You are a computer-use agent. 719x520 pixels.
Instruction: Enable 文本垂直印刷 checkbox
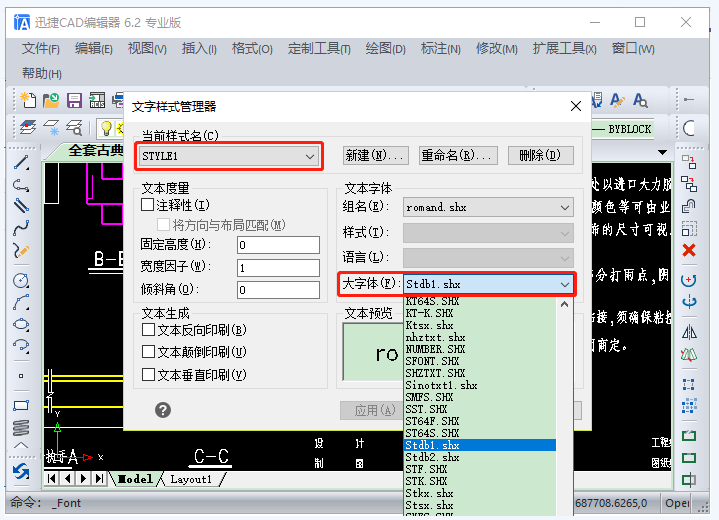(148, 375)
